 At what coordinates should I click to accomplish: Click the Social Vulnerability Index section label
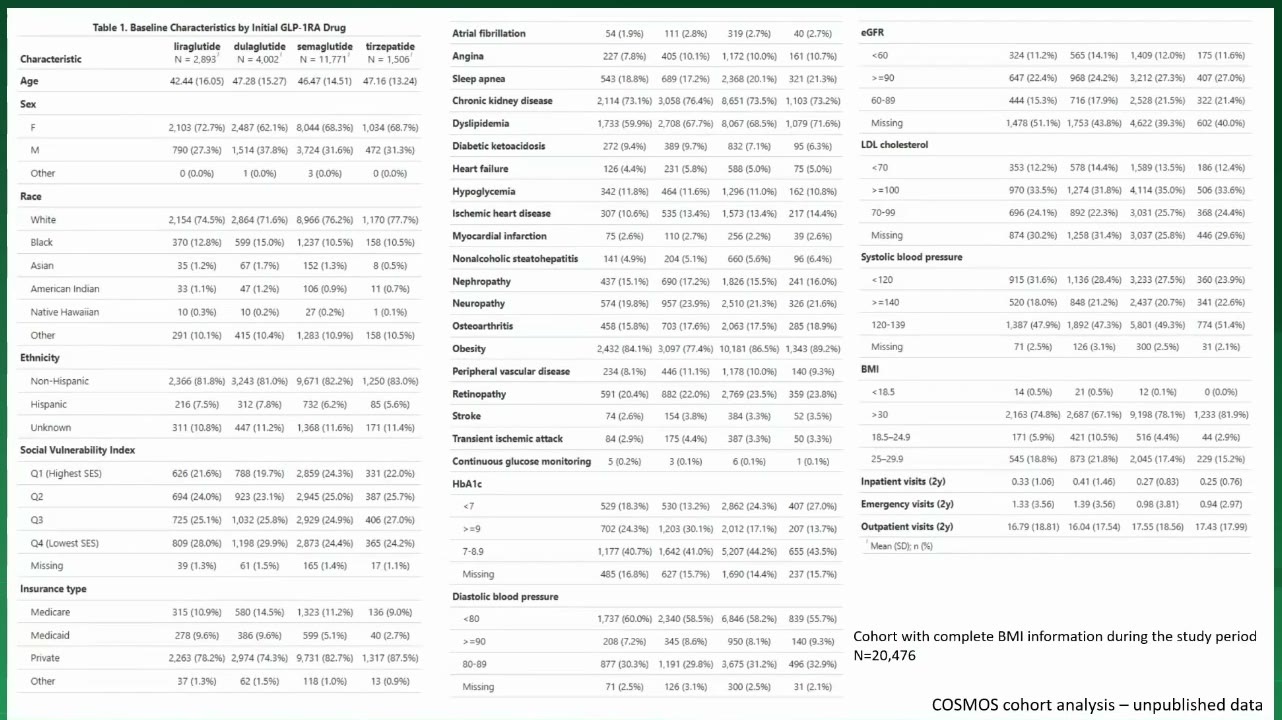click(x=78, y=450)
